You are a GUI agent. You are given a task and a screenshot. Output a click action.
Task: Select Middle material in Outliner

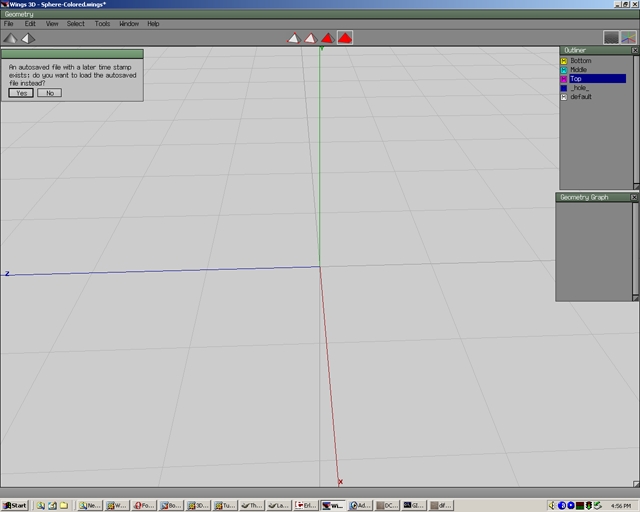[578, 69]
